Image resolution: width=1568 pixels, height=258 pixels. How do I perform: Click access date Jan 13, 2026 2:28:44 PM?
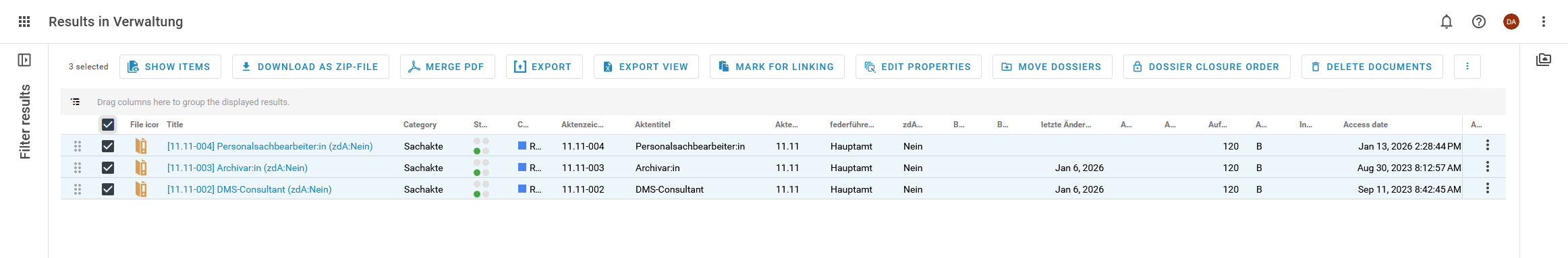pyautogui.click(x=1409, y=146)
